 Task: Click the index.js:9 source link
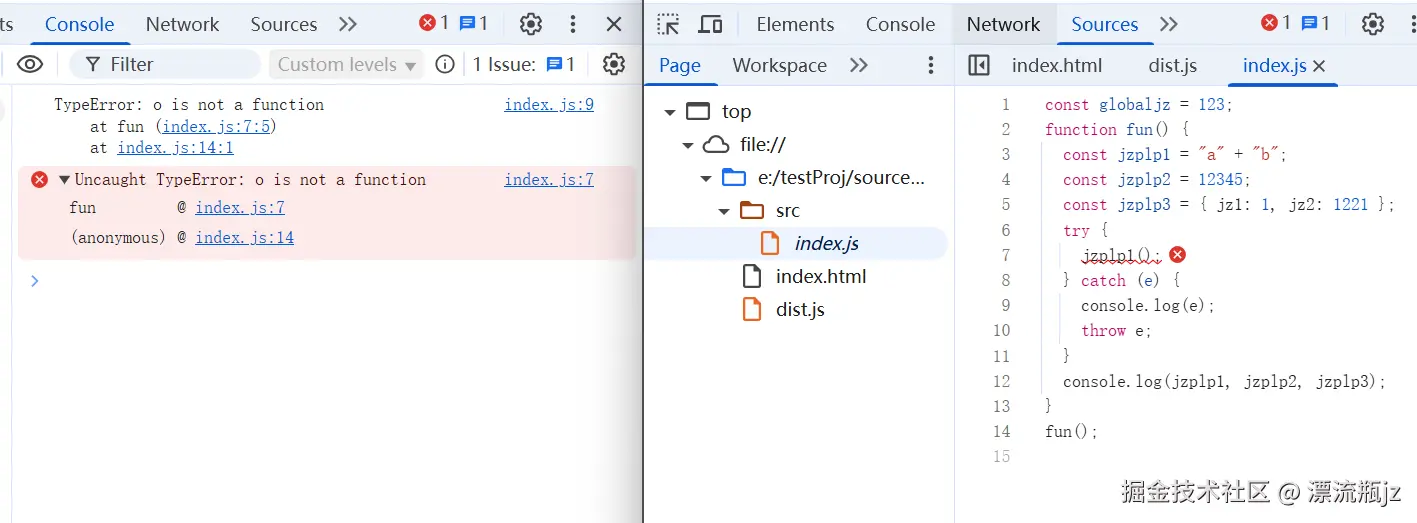tap(549, 104)
